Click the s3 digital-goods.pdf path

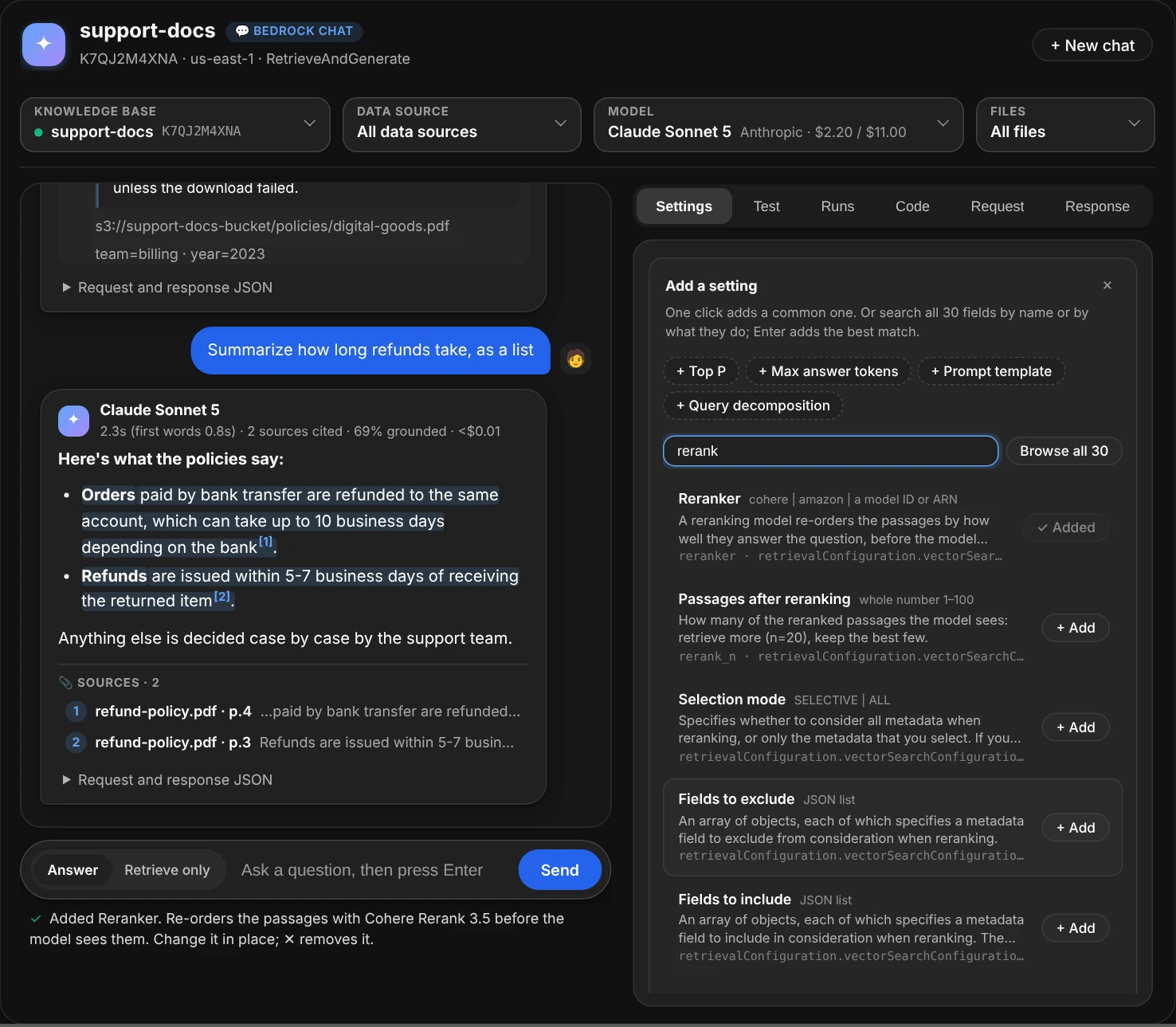pos(272,226)
